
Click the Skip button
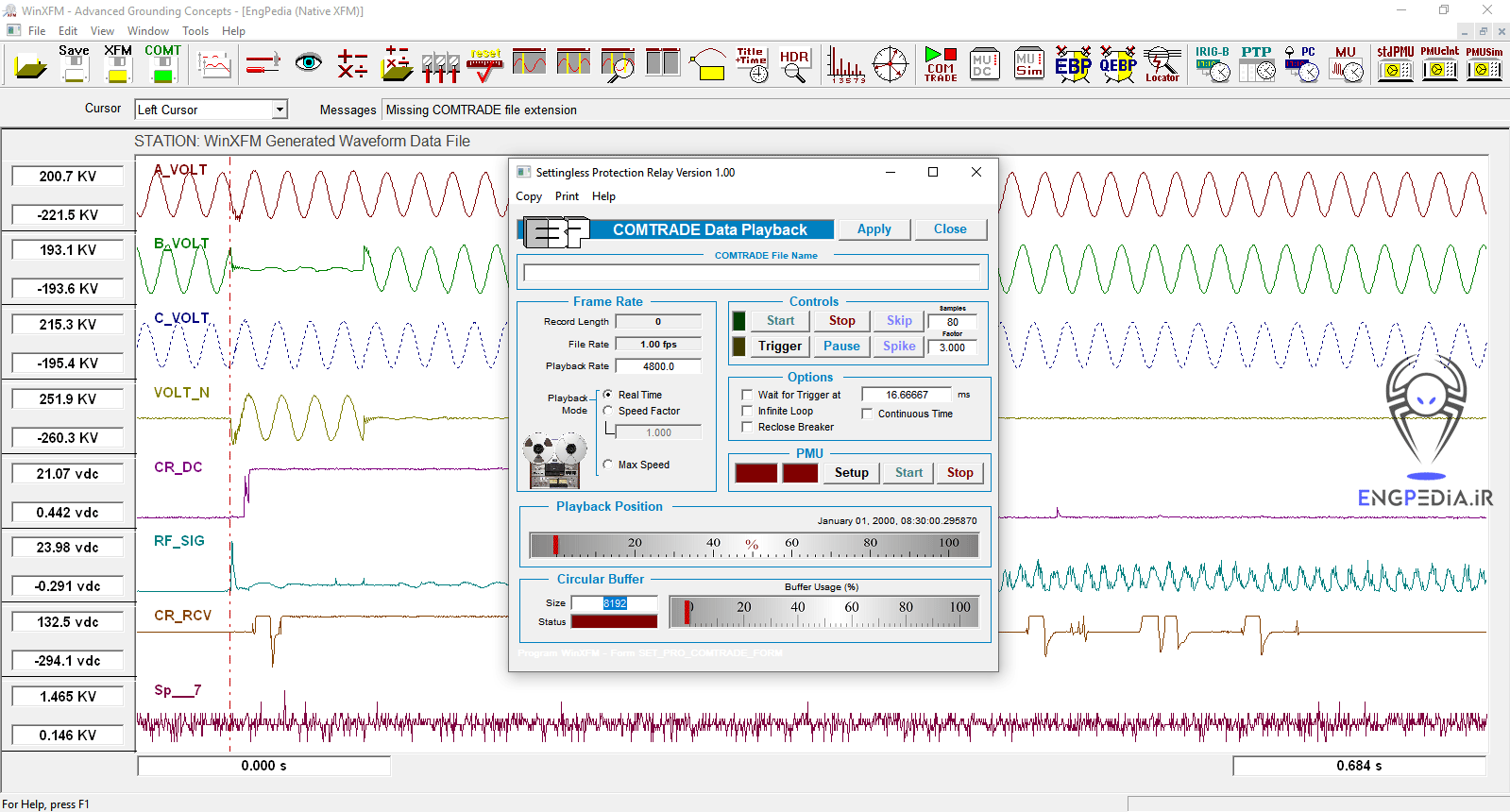coord(899,321)
